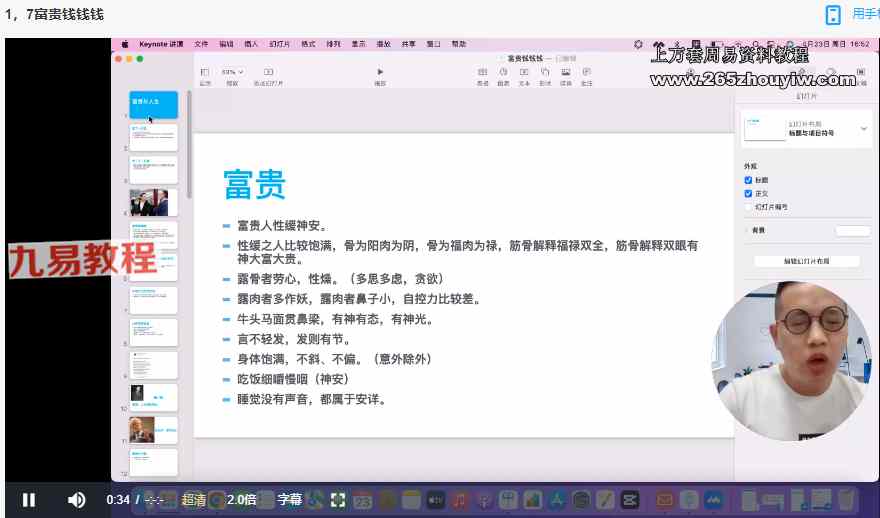
Task: Click the Table icon in Keynote toolbar
Action: [x=482, y=73]
